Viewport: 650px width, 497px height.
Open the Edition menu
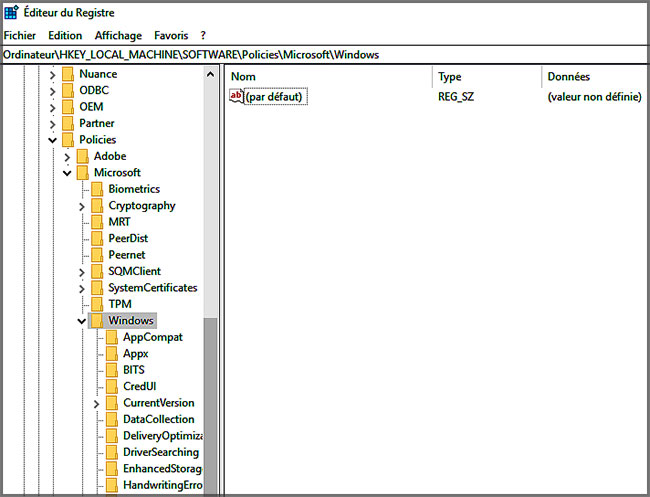tap(65, 36)
